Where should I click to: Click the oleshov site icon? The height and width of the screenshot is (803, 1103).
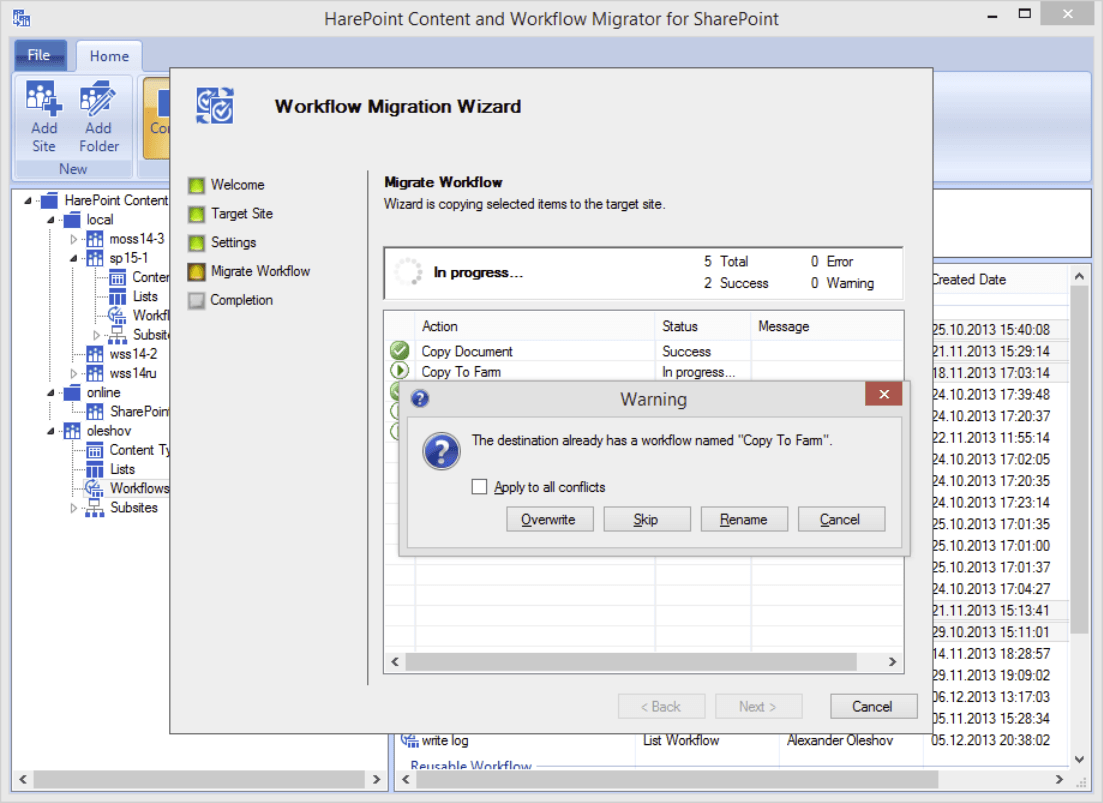[72, 431]
